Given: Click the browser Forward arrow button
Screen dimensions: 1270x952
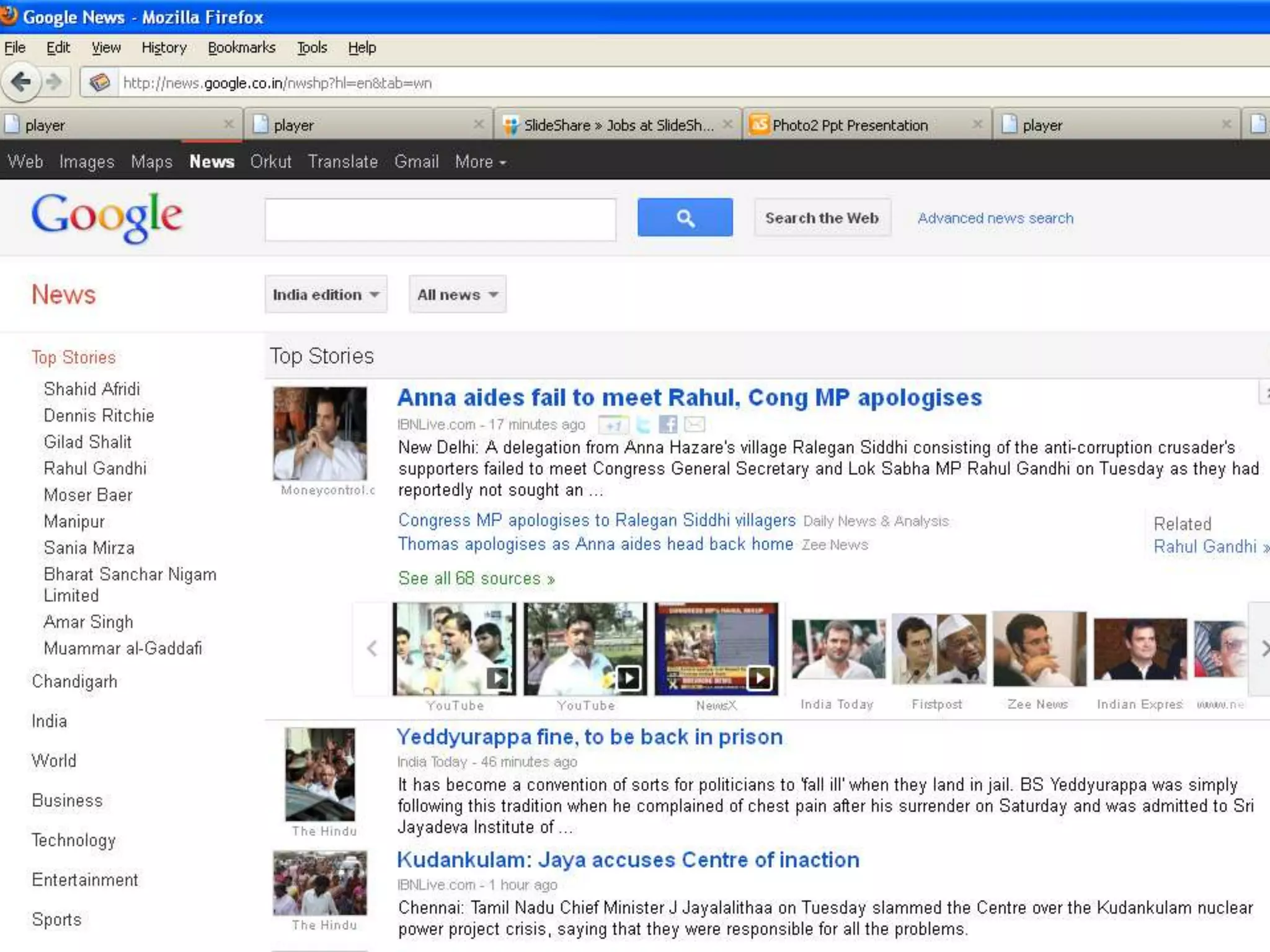Looking at the screenshot, I should [55, 82].
